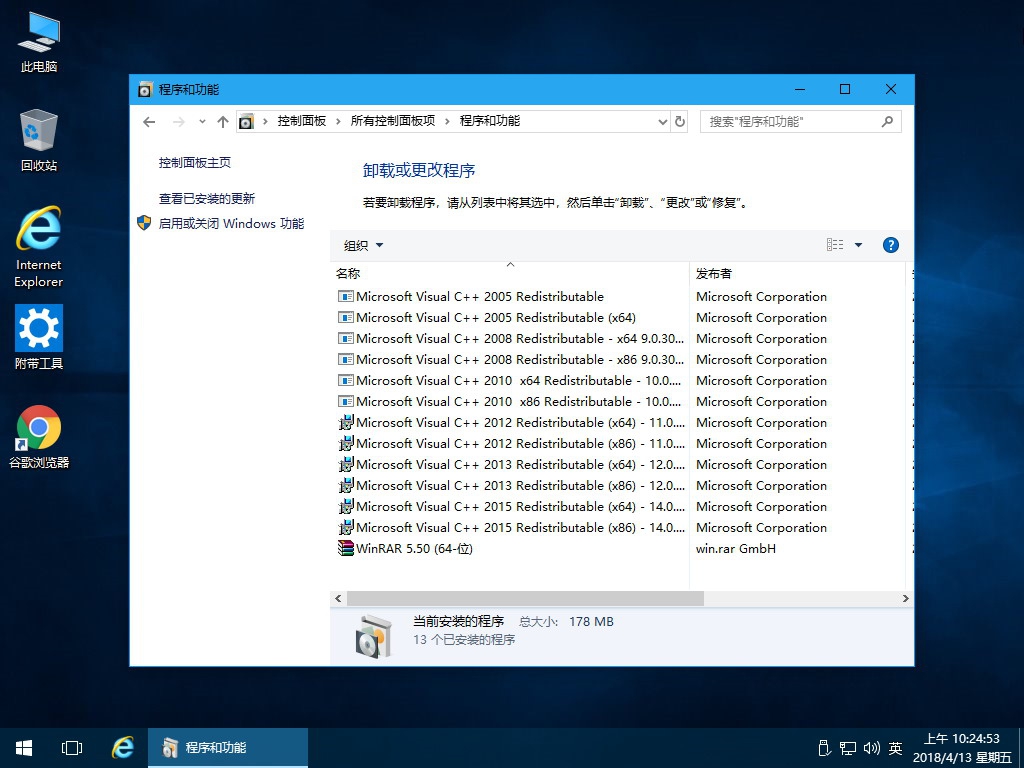Open 控制面板主页 link
Image resolution: width=1024 pixels, height=768 pixels.
click(195, 163)
